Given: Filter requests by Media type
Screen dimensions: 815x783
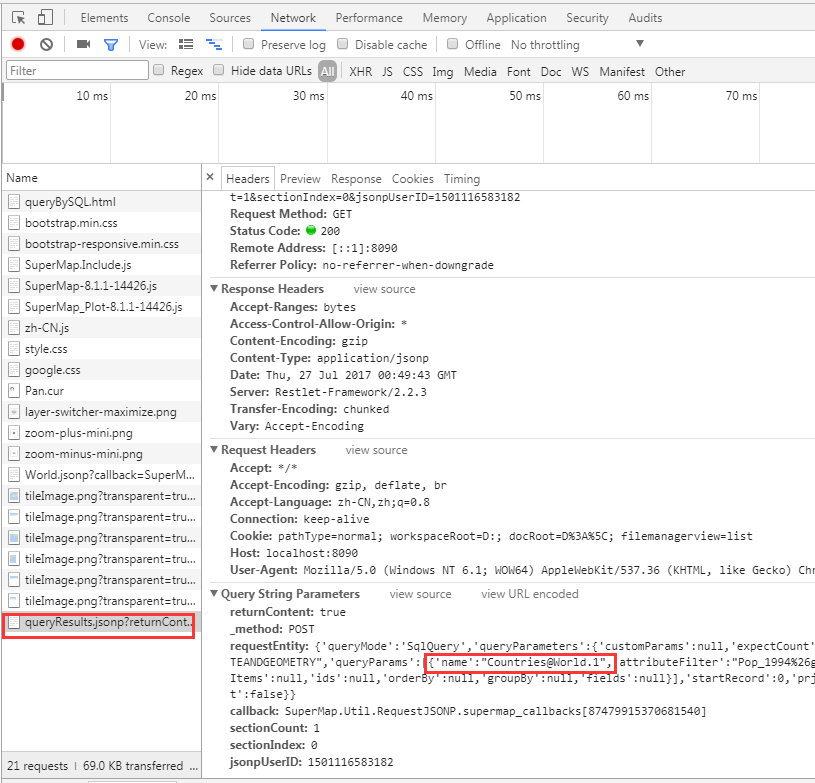Looking at the screenshot, I should click(480, 72).
